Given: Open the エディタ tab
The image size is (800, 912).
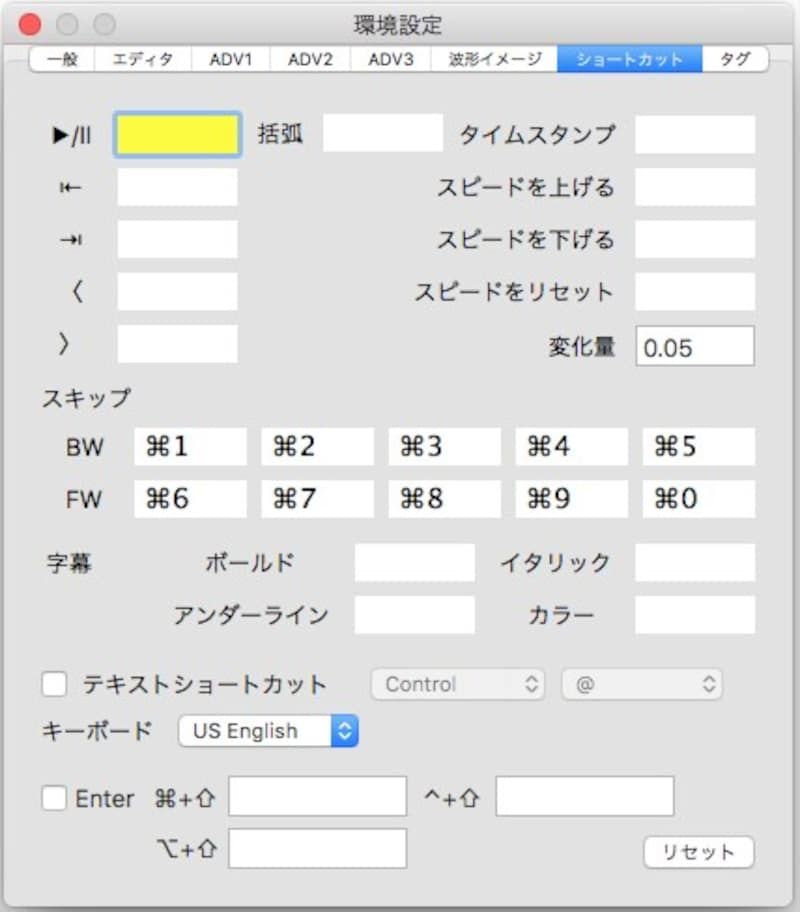Looking at the screenshot, I should pyautogui.click(x=140, y=58).
